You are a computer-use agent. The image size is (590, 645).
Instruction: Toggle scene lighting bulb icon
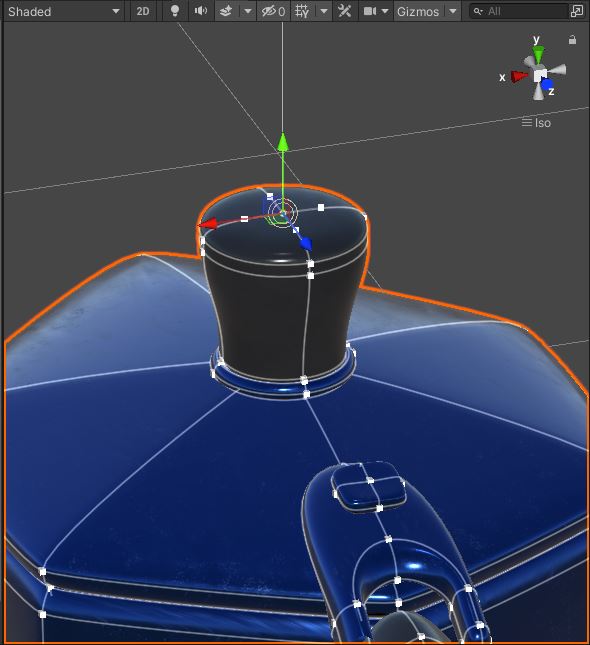tap(175, 11)
